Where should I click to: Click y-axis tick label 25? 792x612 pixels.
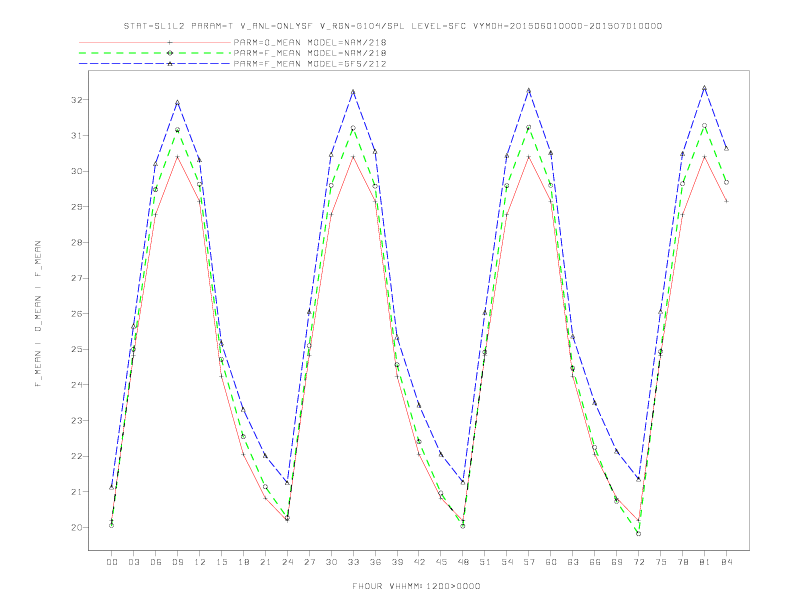pyautogui.click(x=76, y=349)
